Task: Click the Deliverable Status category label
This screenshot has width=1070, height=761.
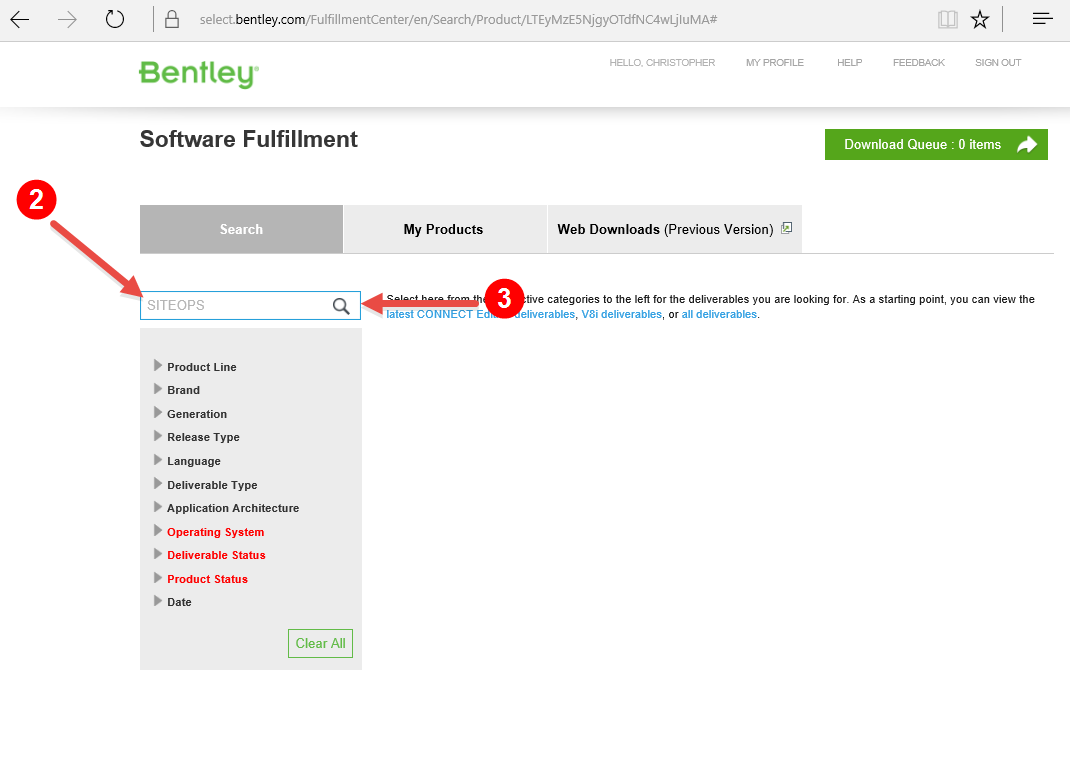Action: (x=216, y=556)
